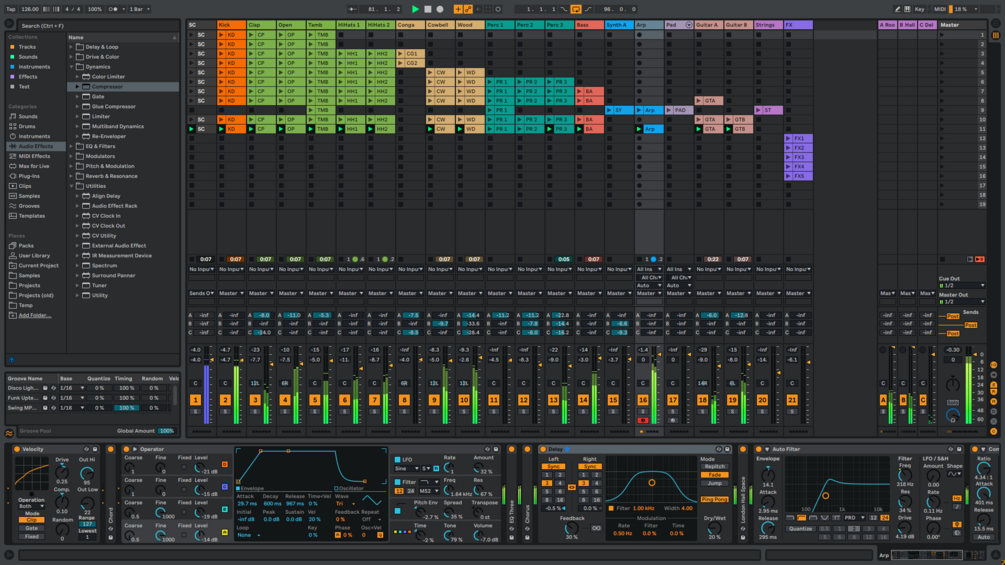Open User Library in Places
This screenshot has width=1005, height=565.
coord(34,256)
